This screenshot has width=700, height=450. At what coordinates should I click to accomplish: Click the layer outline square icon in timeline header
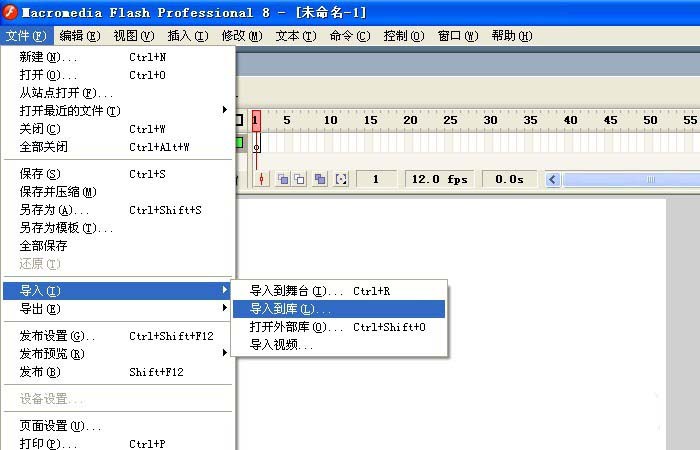[x=239, y=120]
